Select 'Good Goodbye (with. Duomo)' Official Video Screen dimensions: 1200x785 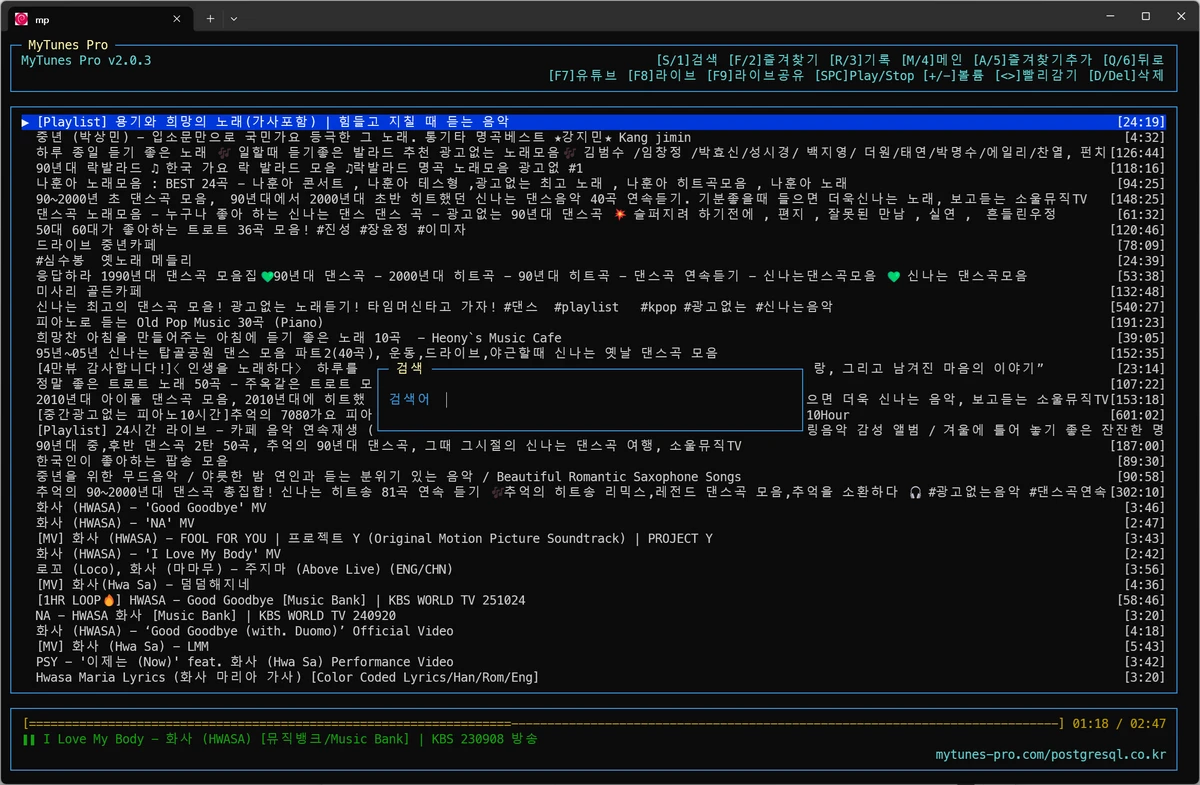(x=593, y=631)
